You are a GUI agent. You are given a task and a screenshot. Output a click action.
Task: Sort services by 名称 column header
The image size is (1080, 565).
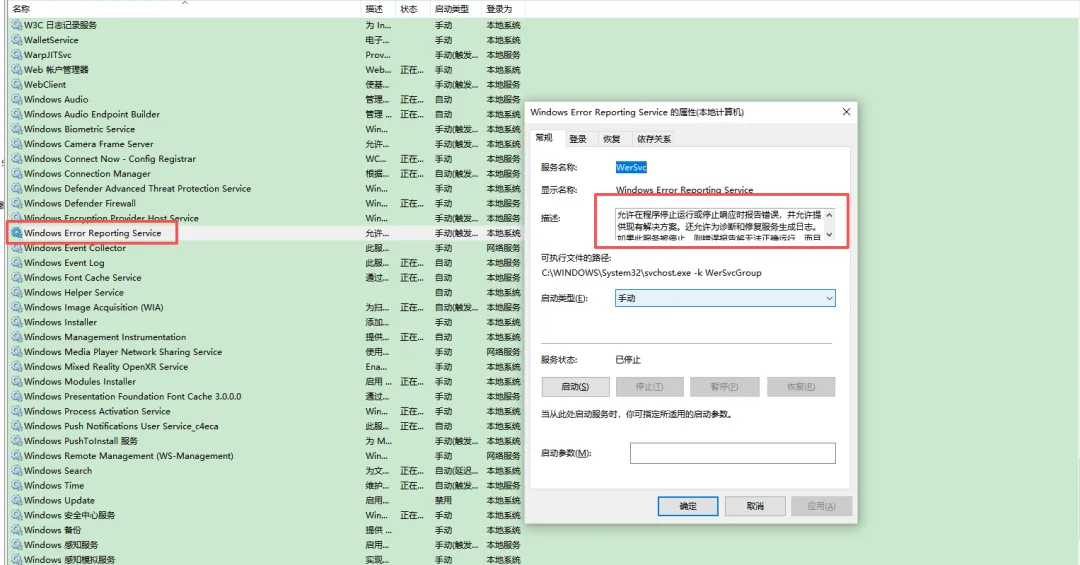click(185, 9)
